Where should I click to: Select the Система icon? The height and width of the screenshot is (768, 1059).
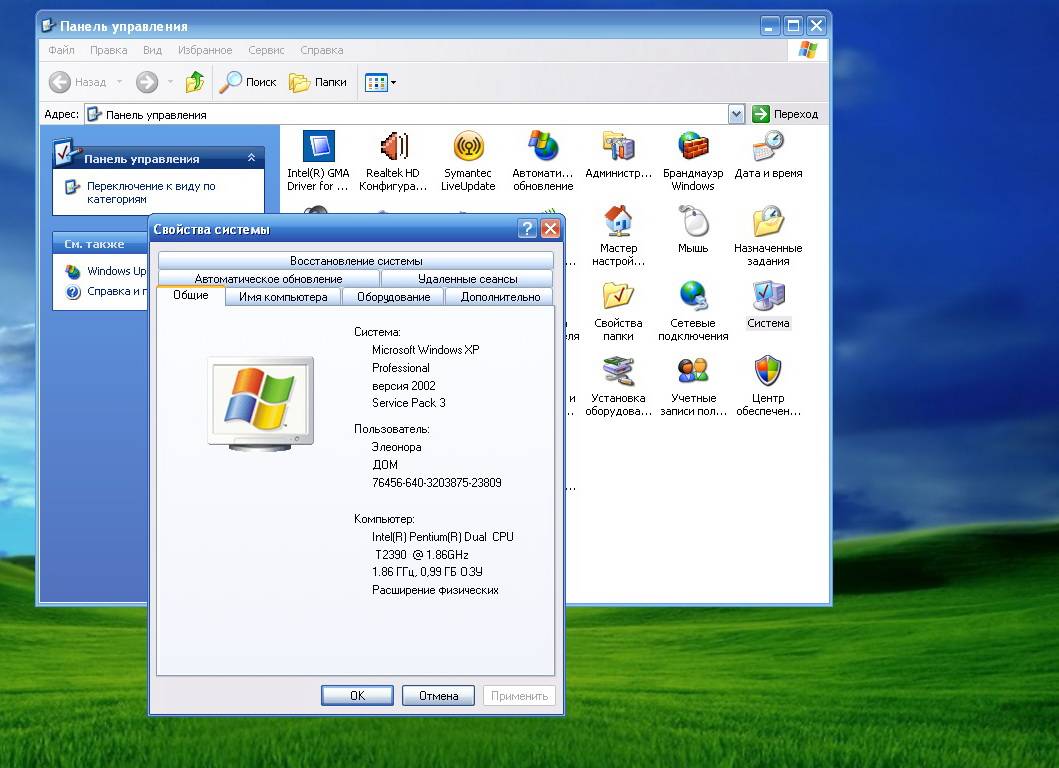(x=769, y=305)
